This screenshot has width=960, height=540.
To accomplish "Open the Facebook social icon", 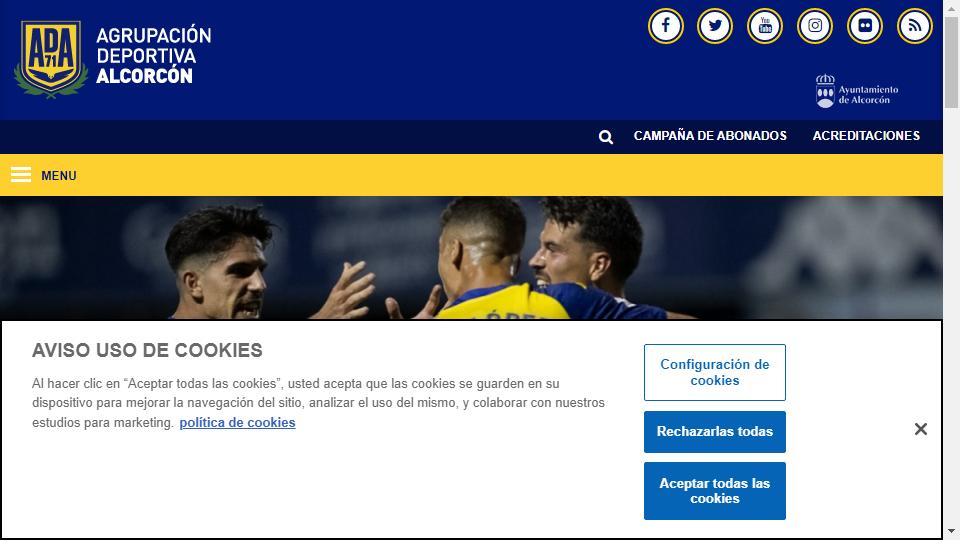I will (x=666, y=26).
